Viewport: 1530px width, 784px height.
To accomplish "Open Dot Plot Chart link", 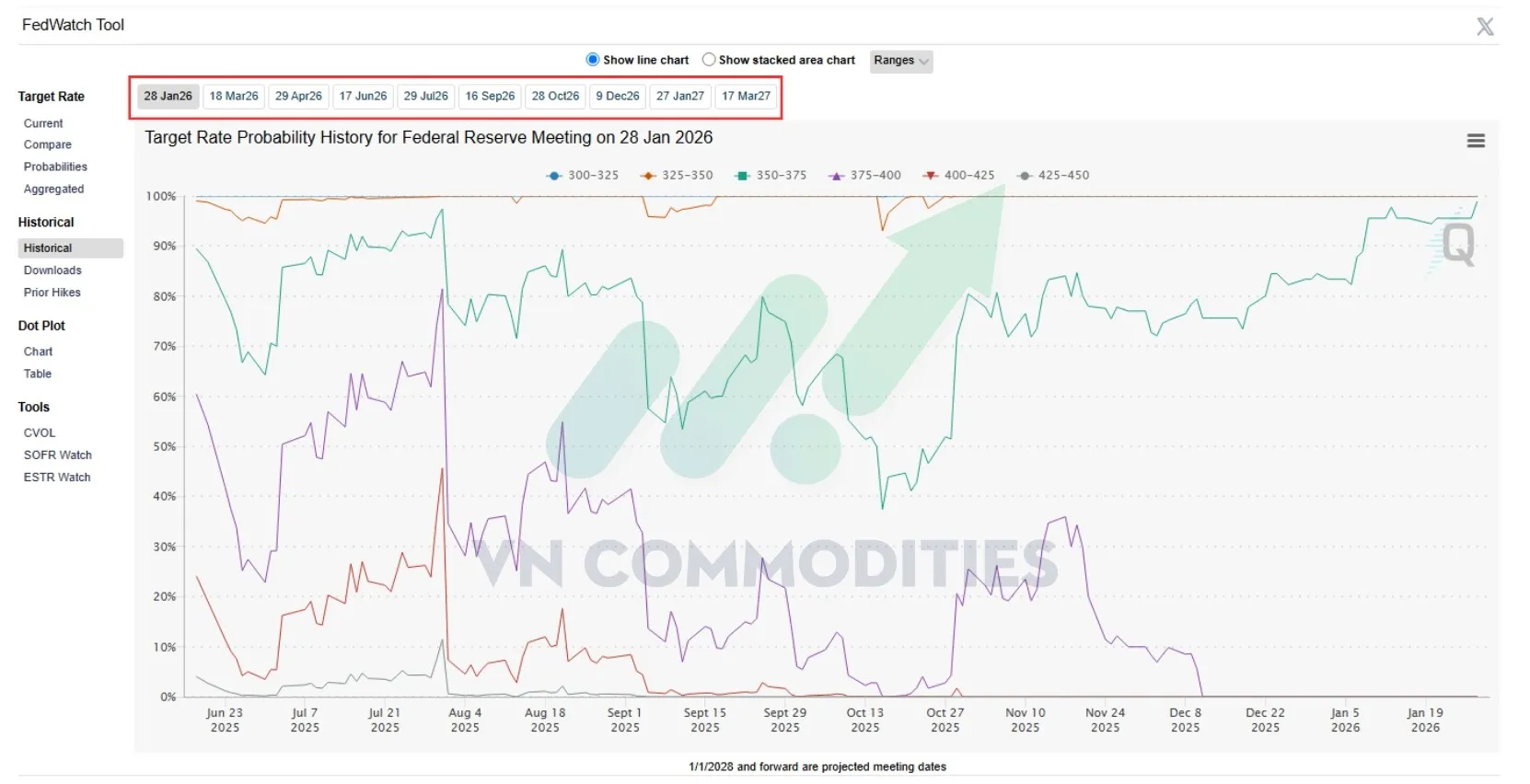I will pos(38,352).
